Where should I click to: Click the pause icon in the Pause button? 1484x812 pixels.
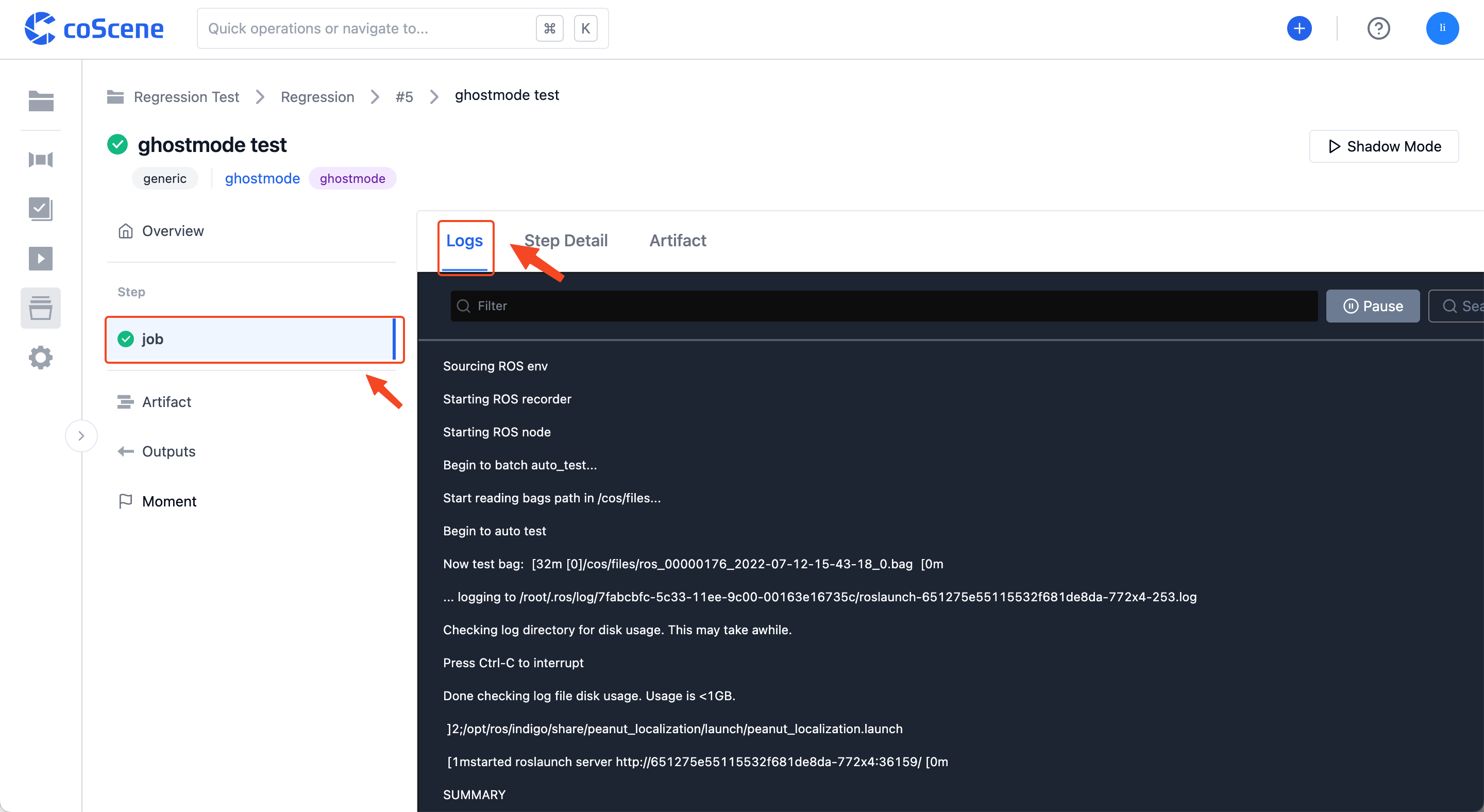(1351, 306)
